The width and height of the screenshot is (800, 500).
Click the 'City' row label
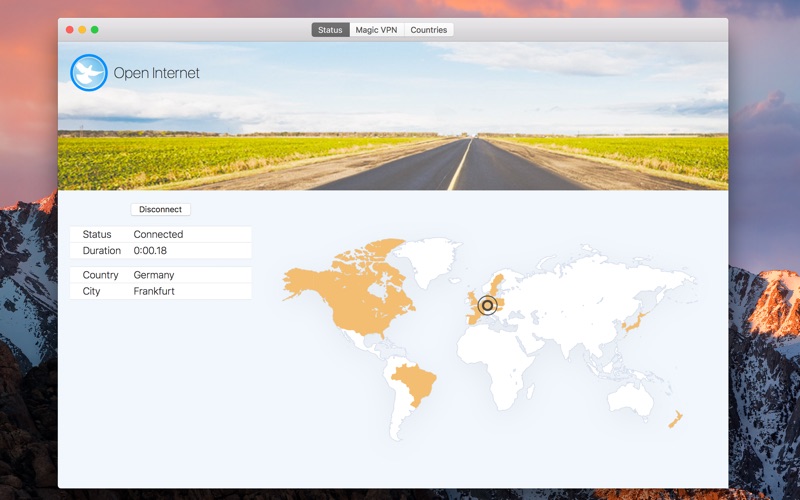pyautogui.click(x=91, y=291)
